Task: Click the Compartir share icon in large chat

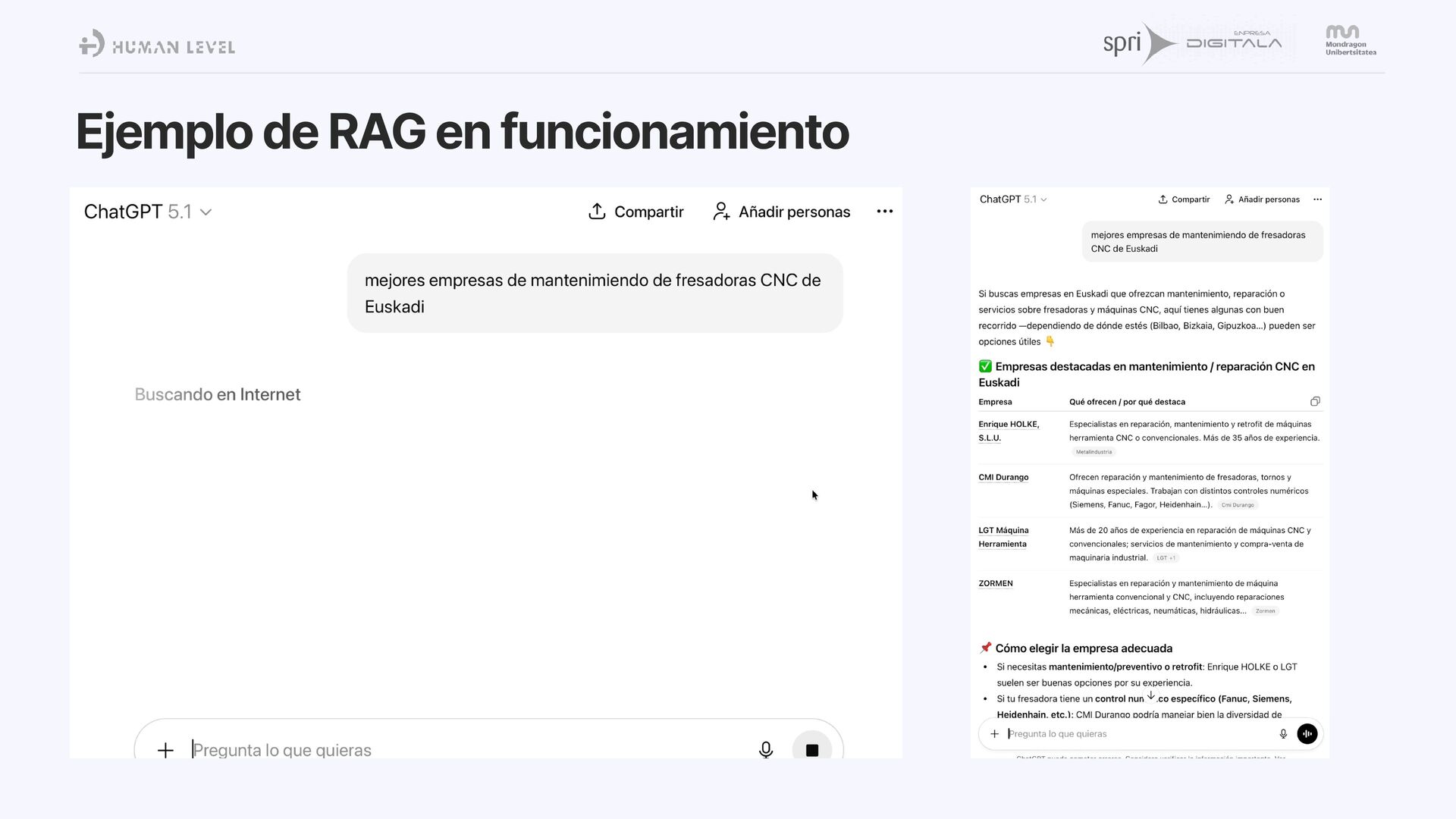Action: click(597, 212)
